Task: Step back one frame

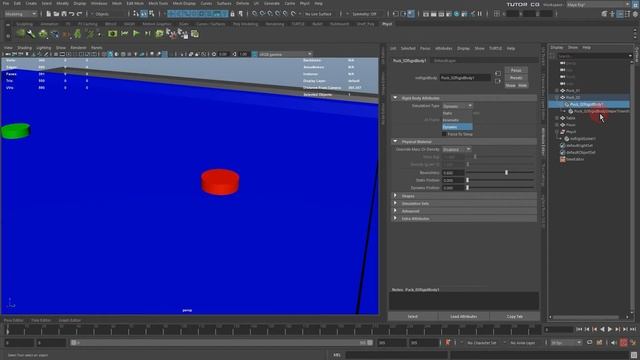Action: pos(587,329)
